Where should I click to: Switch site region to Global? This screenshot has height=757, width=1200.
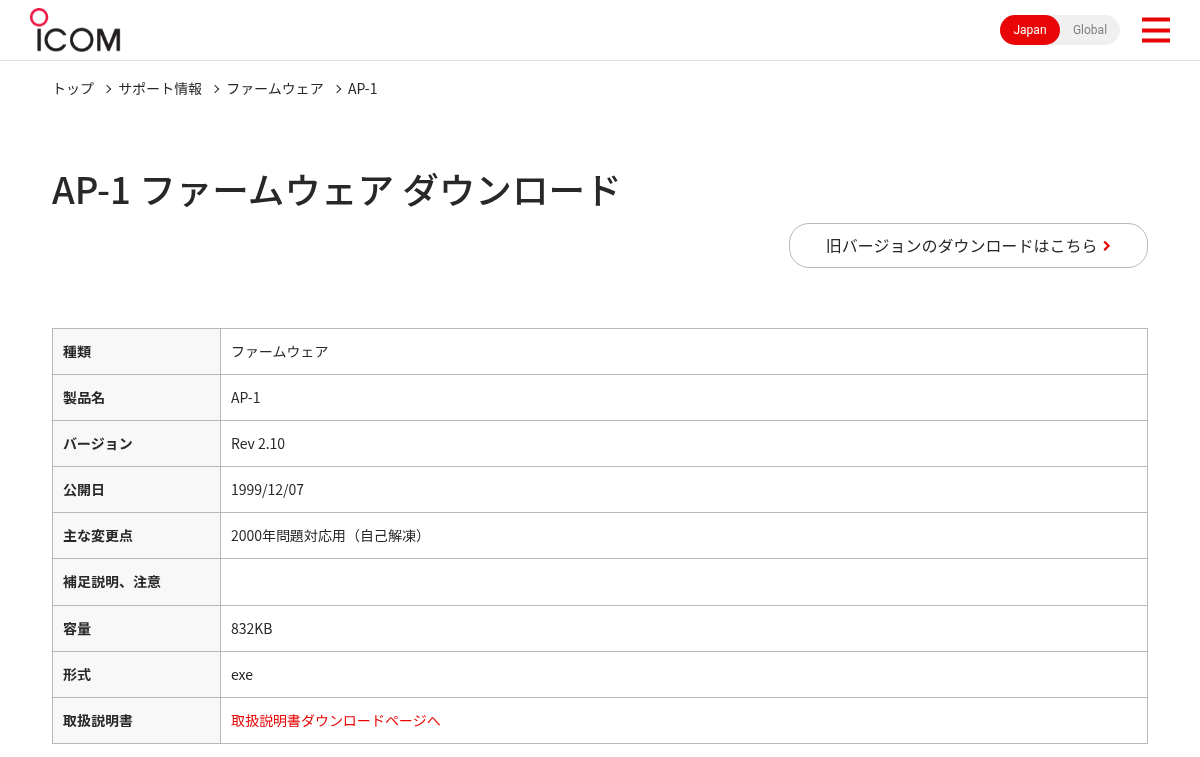coord(1090,30)
